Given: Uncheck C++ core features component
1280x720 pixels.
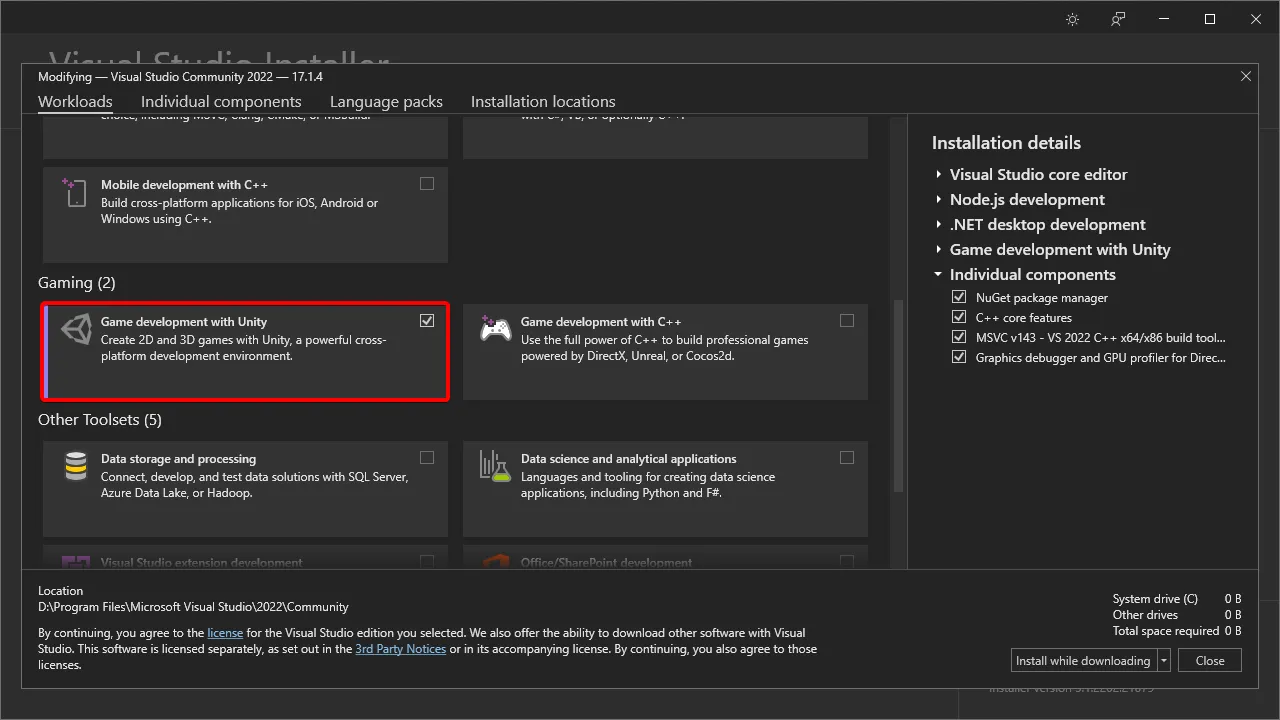Looking at the screenshot, I should (x=959, y=317).
